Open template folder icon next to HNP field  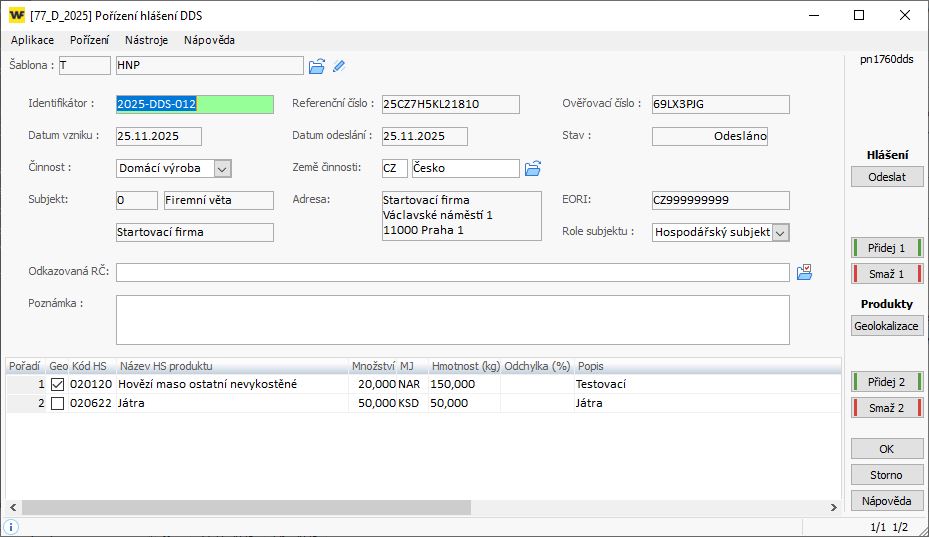[317, 66]
